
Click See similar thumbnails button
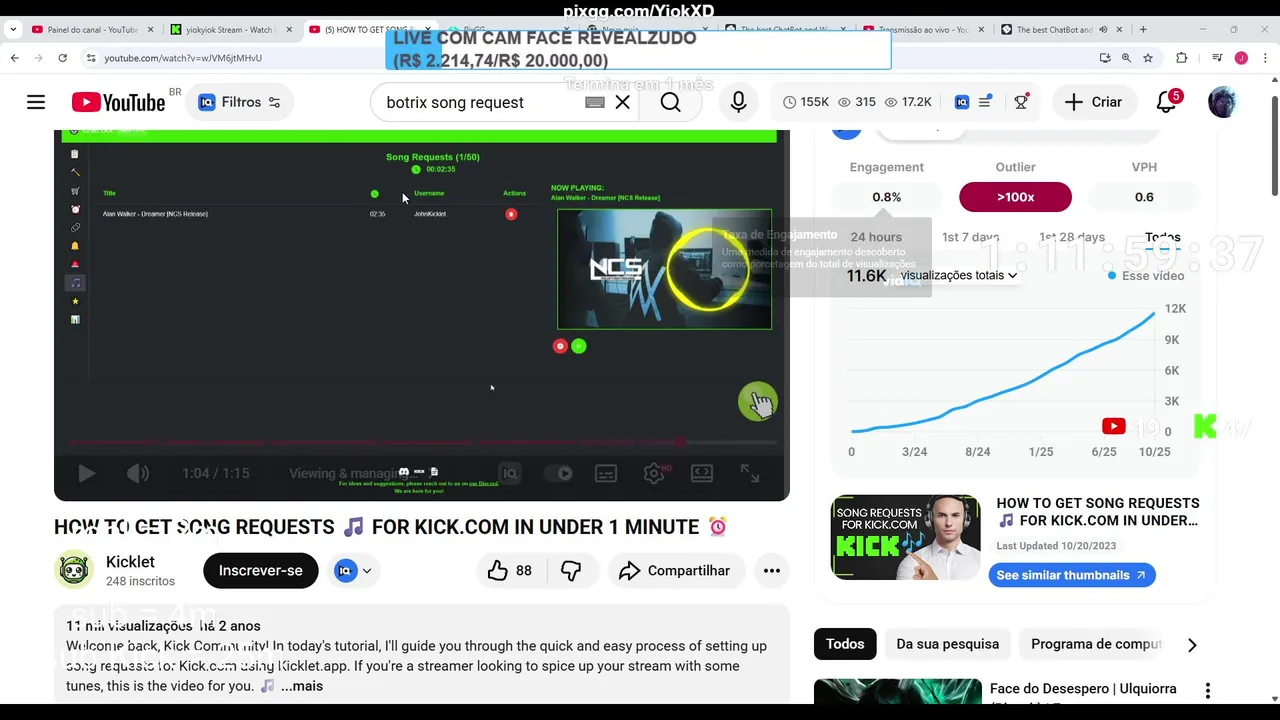(x=1072, y=575)
